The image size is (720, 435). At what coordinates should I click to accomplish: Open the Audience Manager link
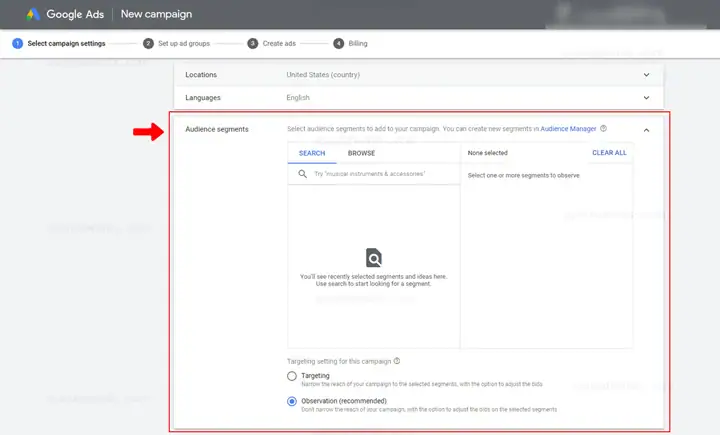(x=568, y=129)
